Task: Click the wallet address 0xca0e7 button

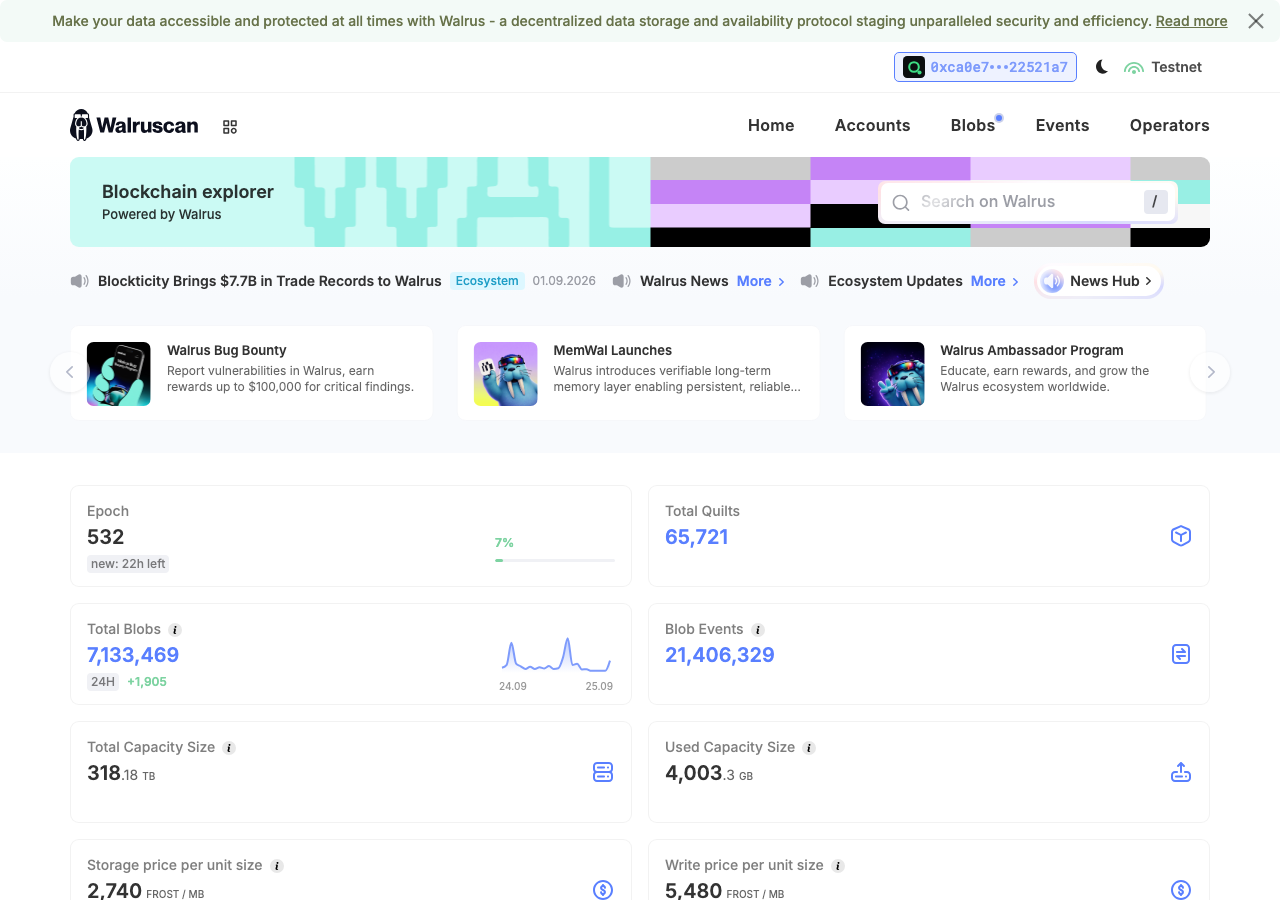Action: 985,67
